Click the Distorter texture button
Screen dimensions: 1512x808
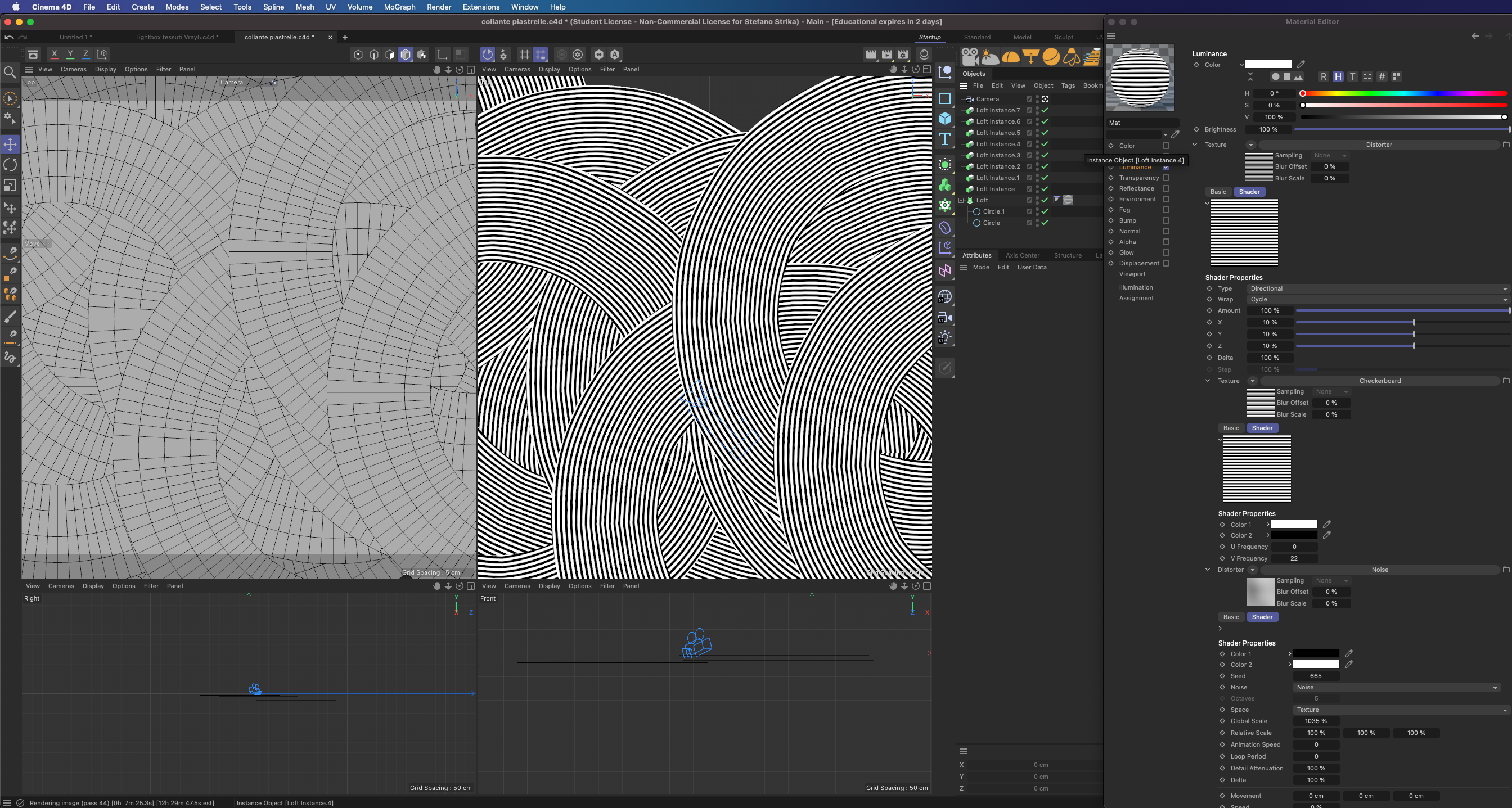click(1378, 145)
